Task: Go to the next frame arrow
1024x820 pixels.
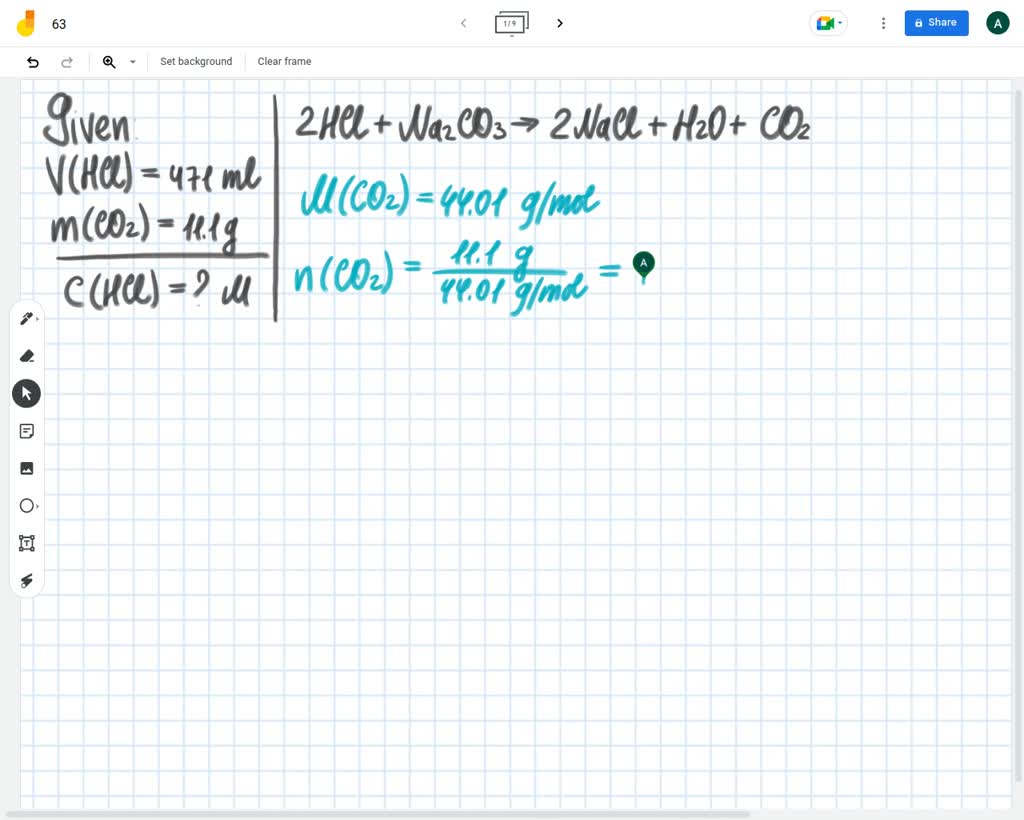Action: pyautogui.click(x=560, y=23)
